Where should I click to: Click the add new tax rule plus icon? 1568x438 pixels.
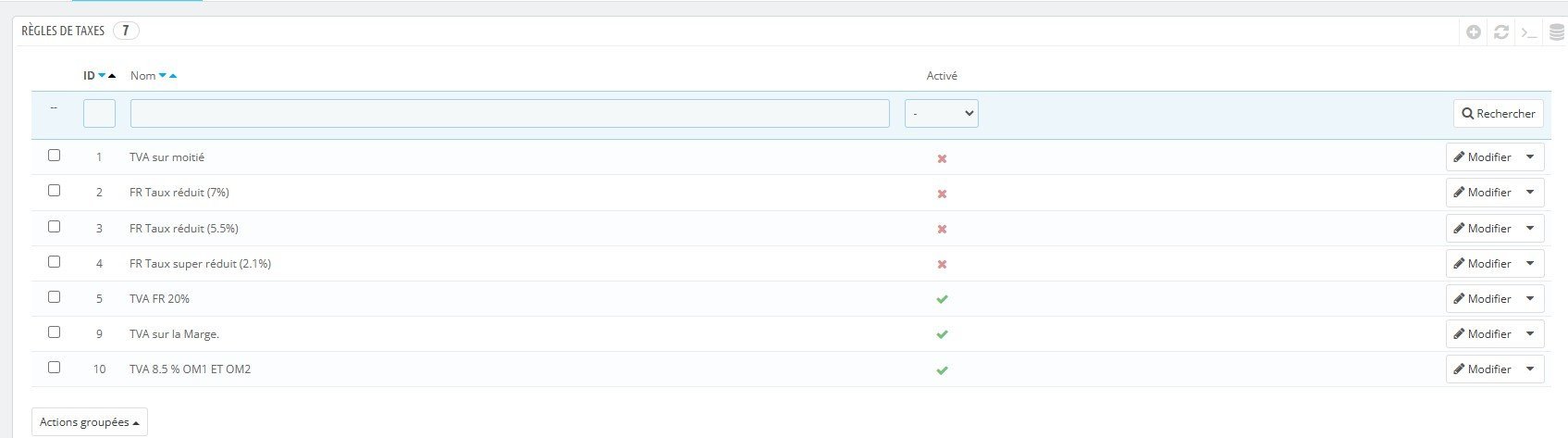coord(1474,32)
